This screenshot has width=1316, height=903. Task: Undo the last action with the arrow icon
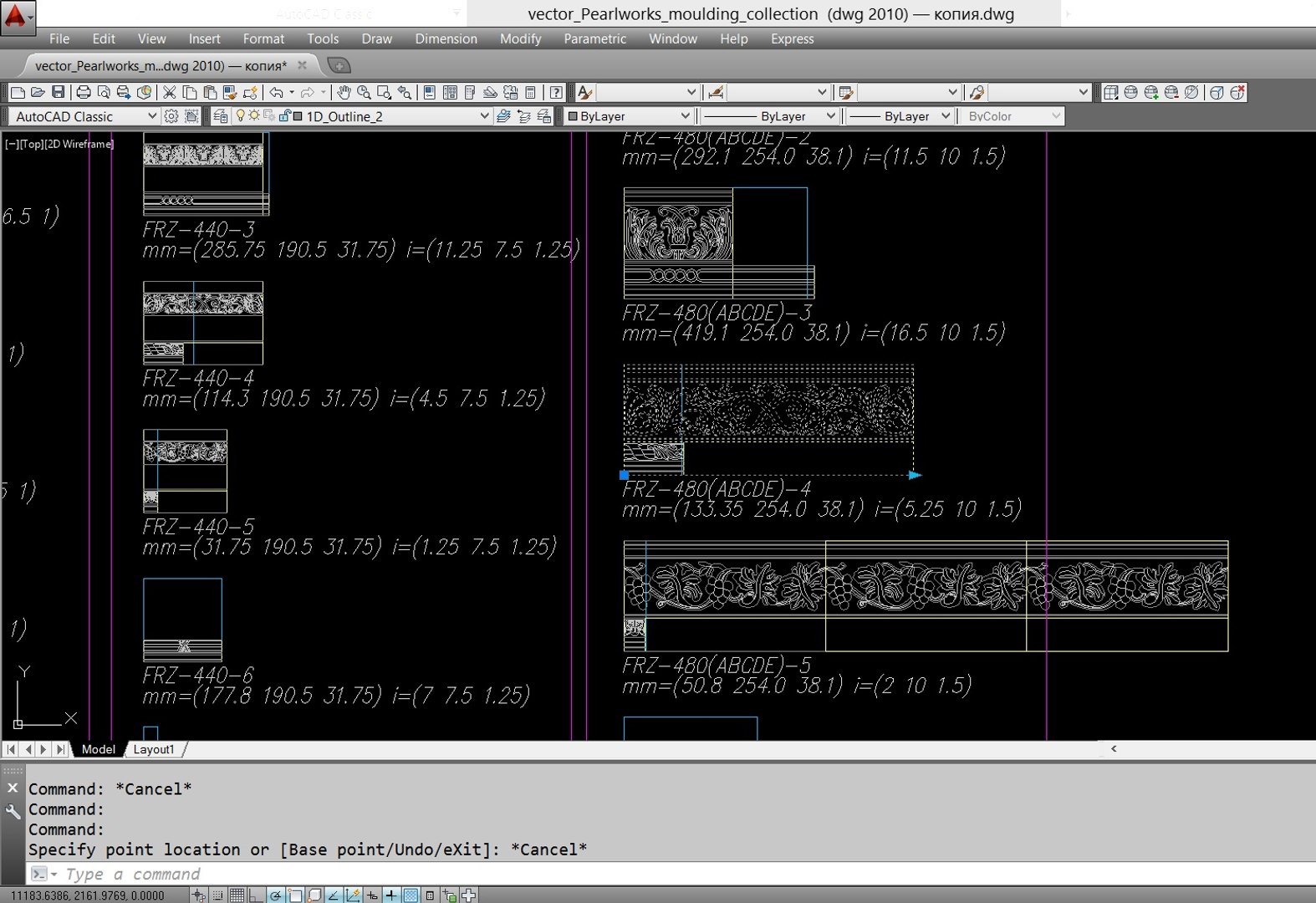click(x=276, y=92)
